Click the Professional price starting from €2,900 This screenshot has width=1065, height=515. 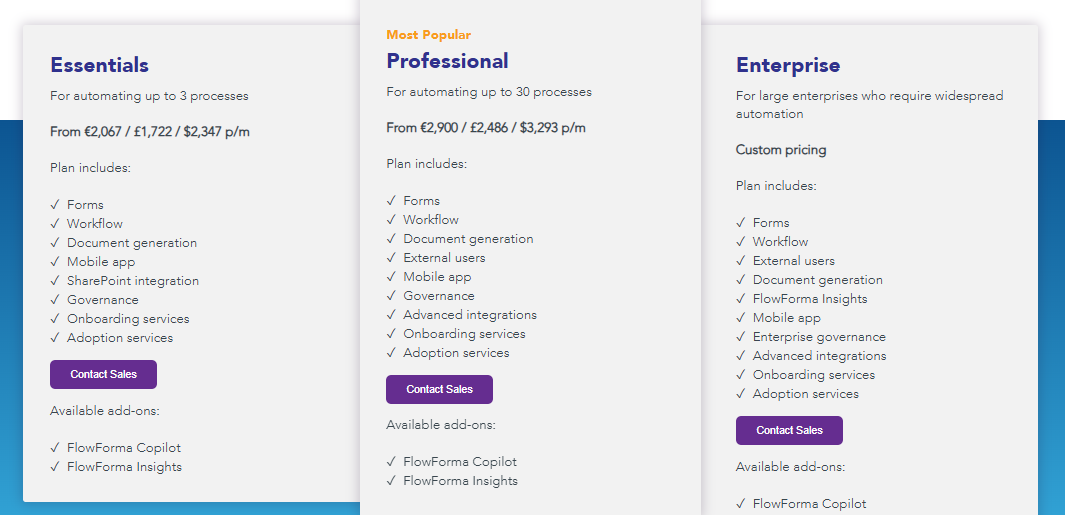pyautogui.click(x=486, y=128)
